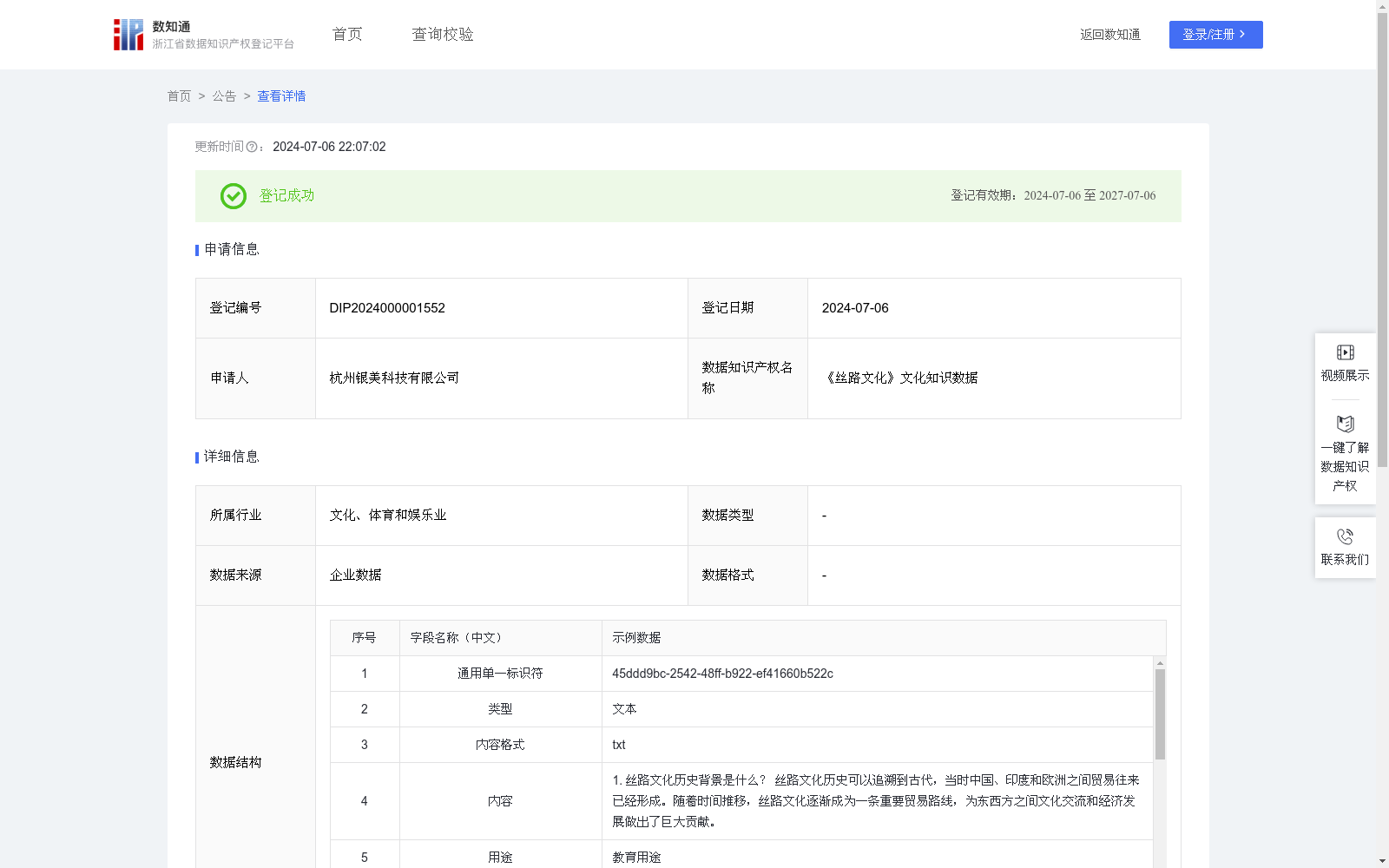Select the applicant 杭州银美科技有限公司
This screenshot has width=1389, height=868.
(394, 378)
